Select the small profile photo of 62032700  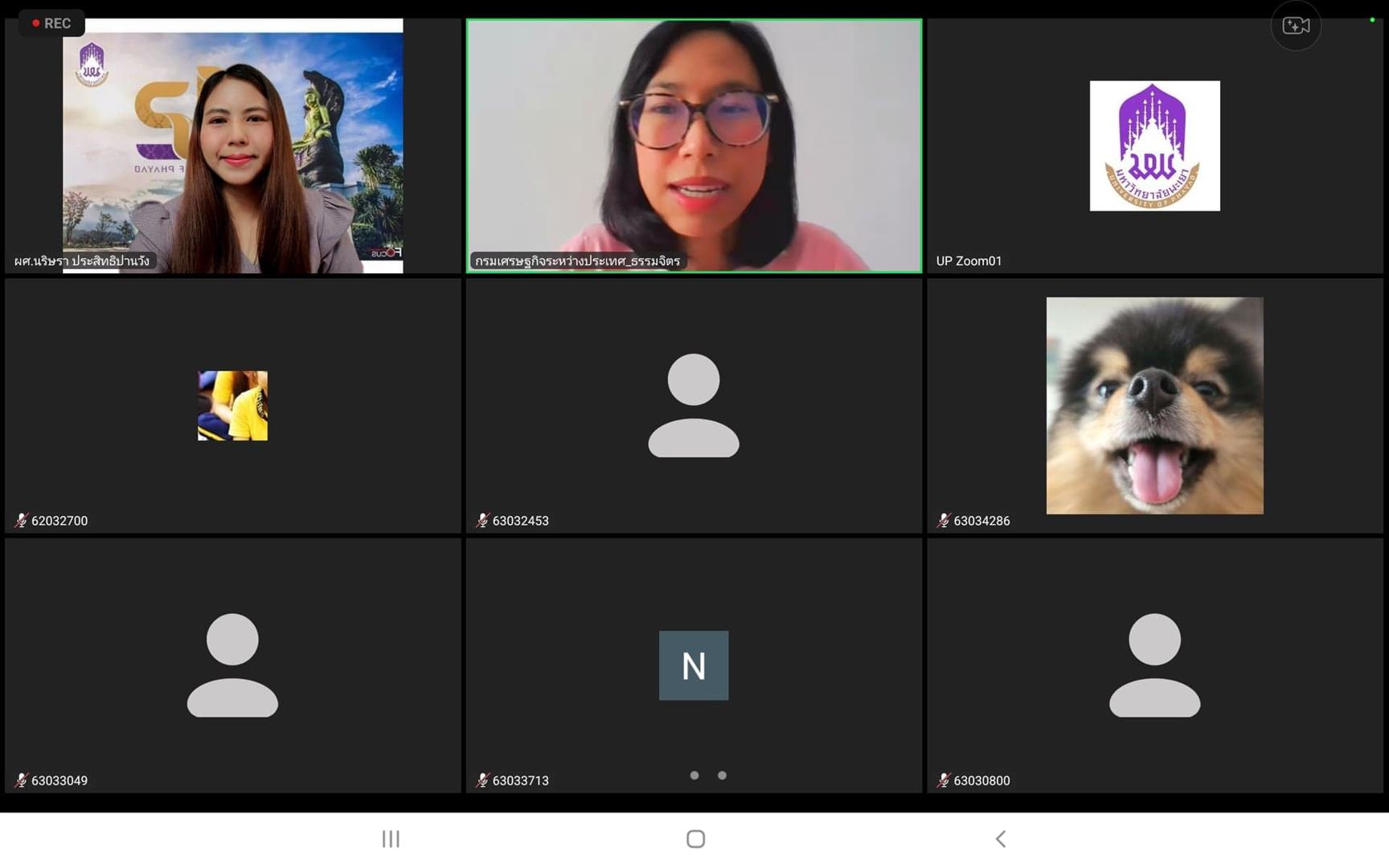click(232, 406)
